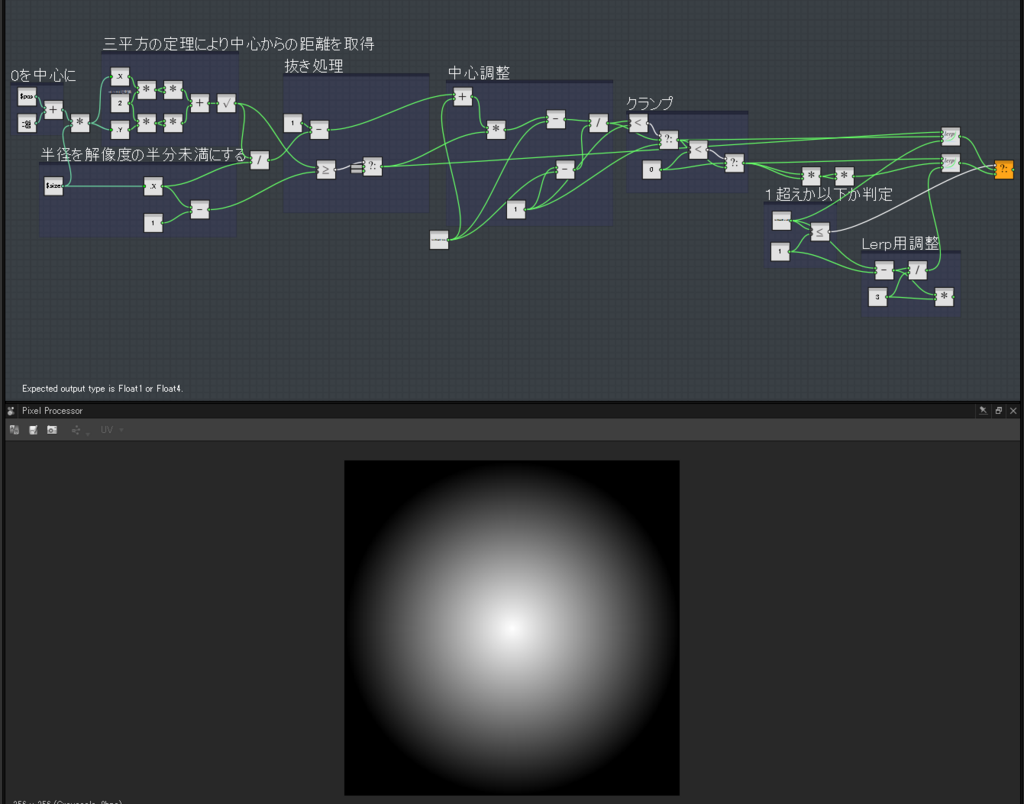Select the 中心調整 frame title
Image resolution: width=1024 pixels, height=804 pixels.
pos(479,73)
